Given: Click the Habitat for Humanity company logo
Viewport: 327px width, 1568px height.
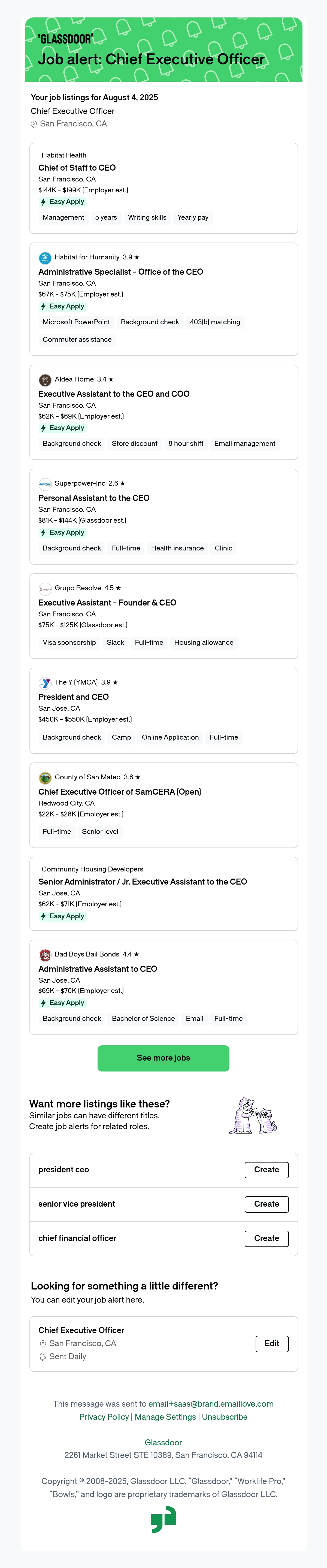Looking at the screenshot, I should [x=45, y=258].
